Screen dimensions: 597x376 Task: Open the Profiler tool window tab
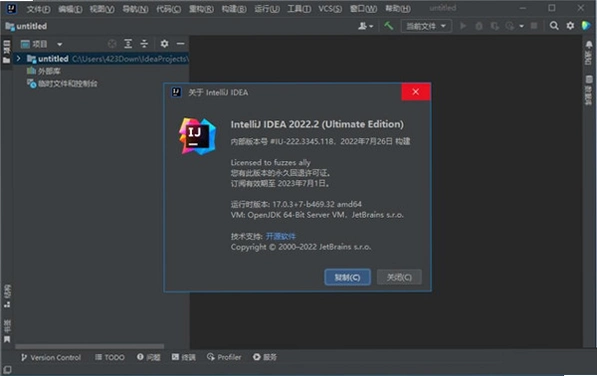tap(224, 357)
